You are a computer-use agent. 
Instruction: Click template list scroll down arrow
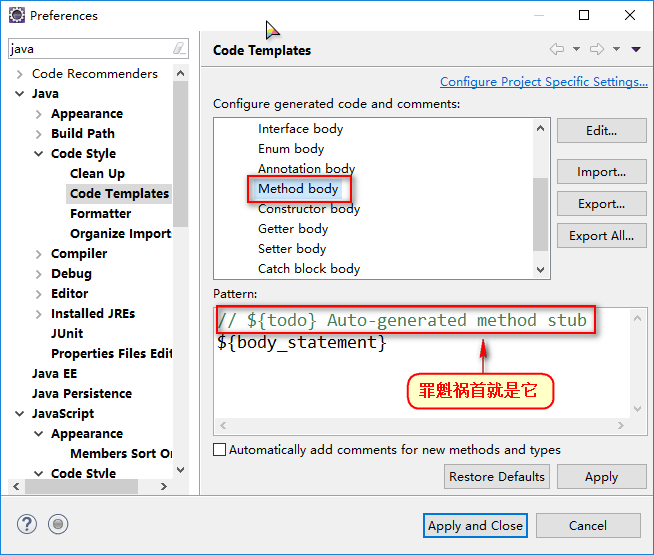tap(541, 269)
